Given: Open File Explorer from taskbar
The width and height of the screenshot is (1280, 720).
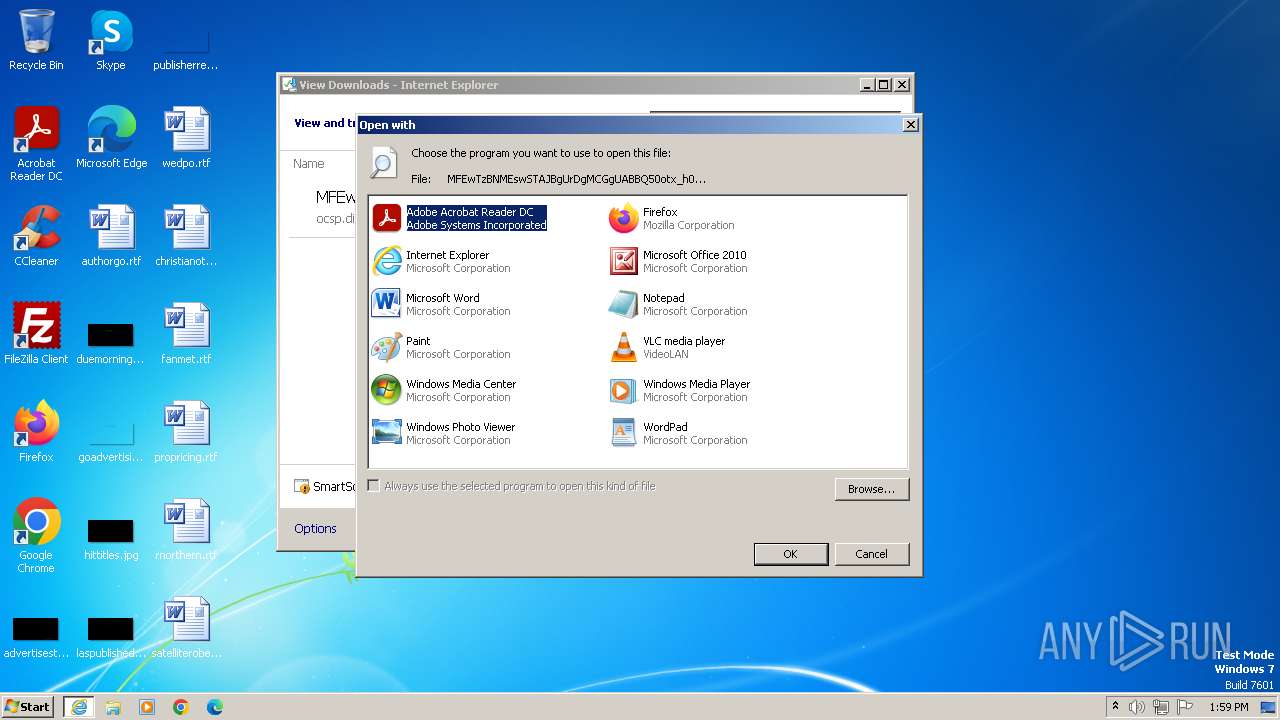Looking at the screenshot, I should tap(113, 707).
